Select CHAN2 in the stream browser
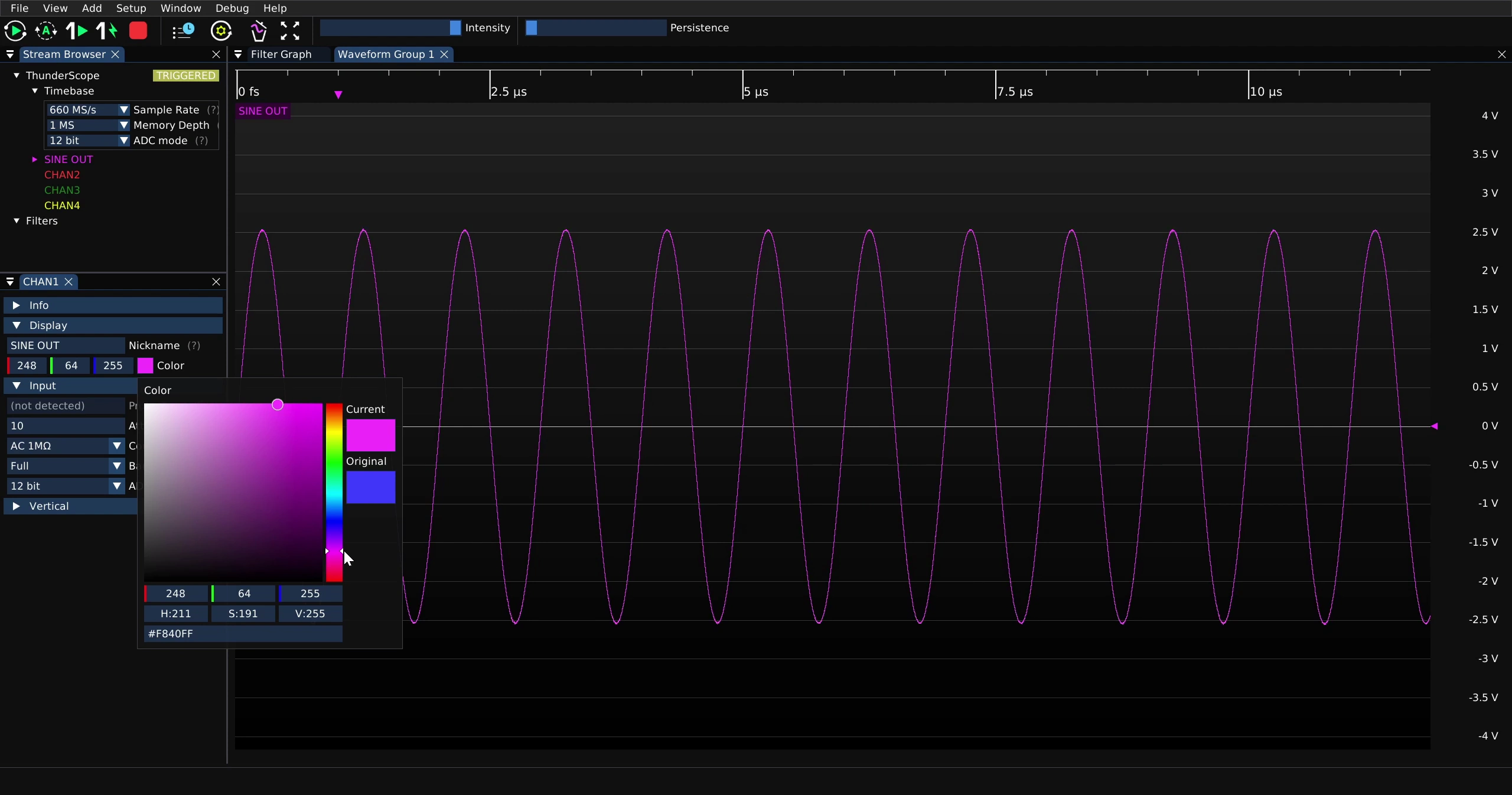Image resolution: width=1512 pixels, height=795 pixels. coord(62,175)
